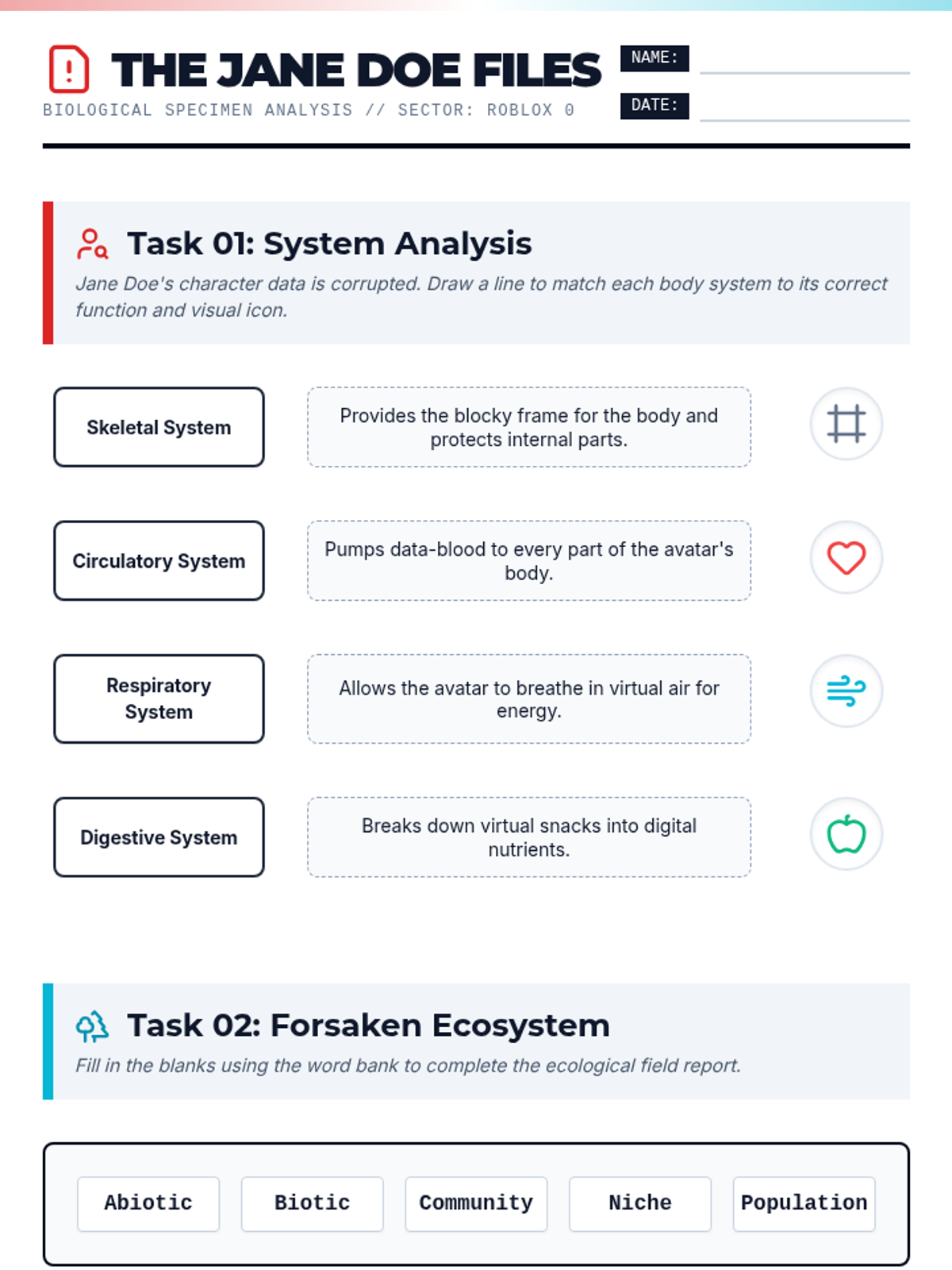Click the 'Breaks down virtual snacks' description box
The image size is (952, 1270).
tap(529, 837)
